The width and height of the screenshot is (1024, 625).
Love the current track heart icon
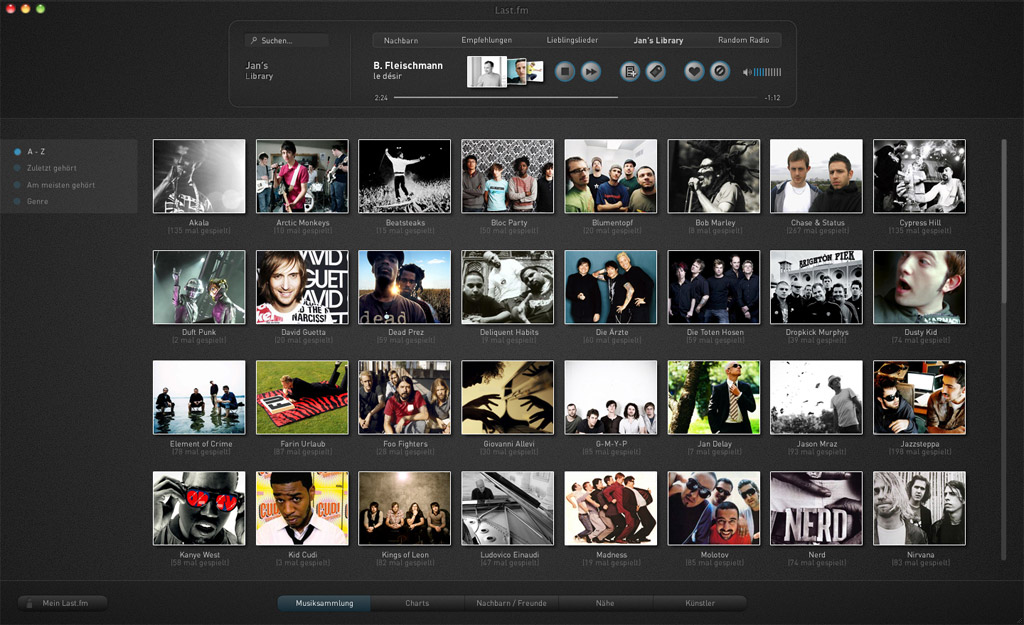point(694,71)
